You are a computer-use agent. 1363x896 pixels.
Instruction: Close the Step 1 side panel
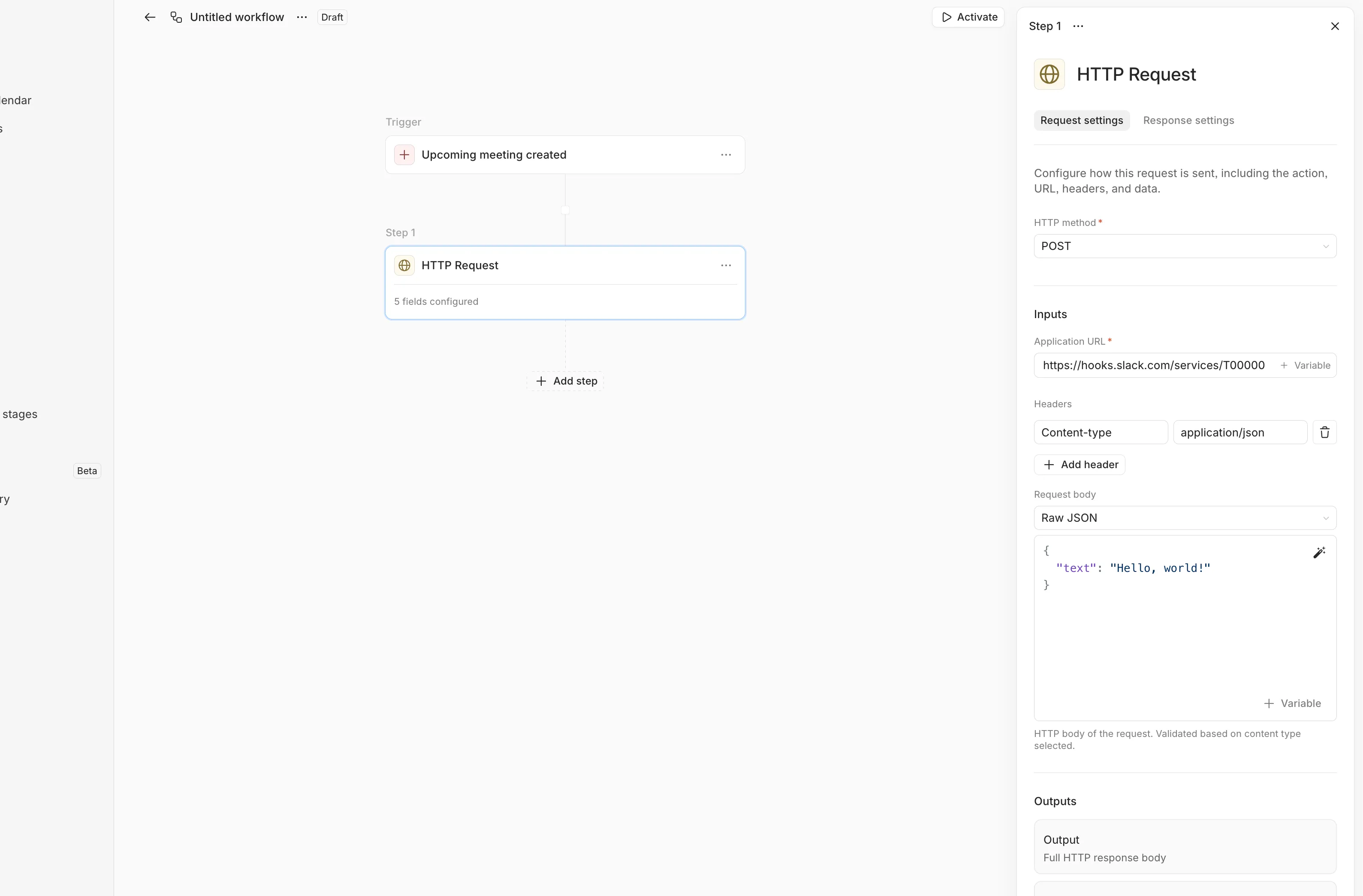pos(1334,26)
